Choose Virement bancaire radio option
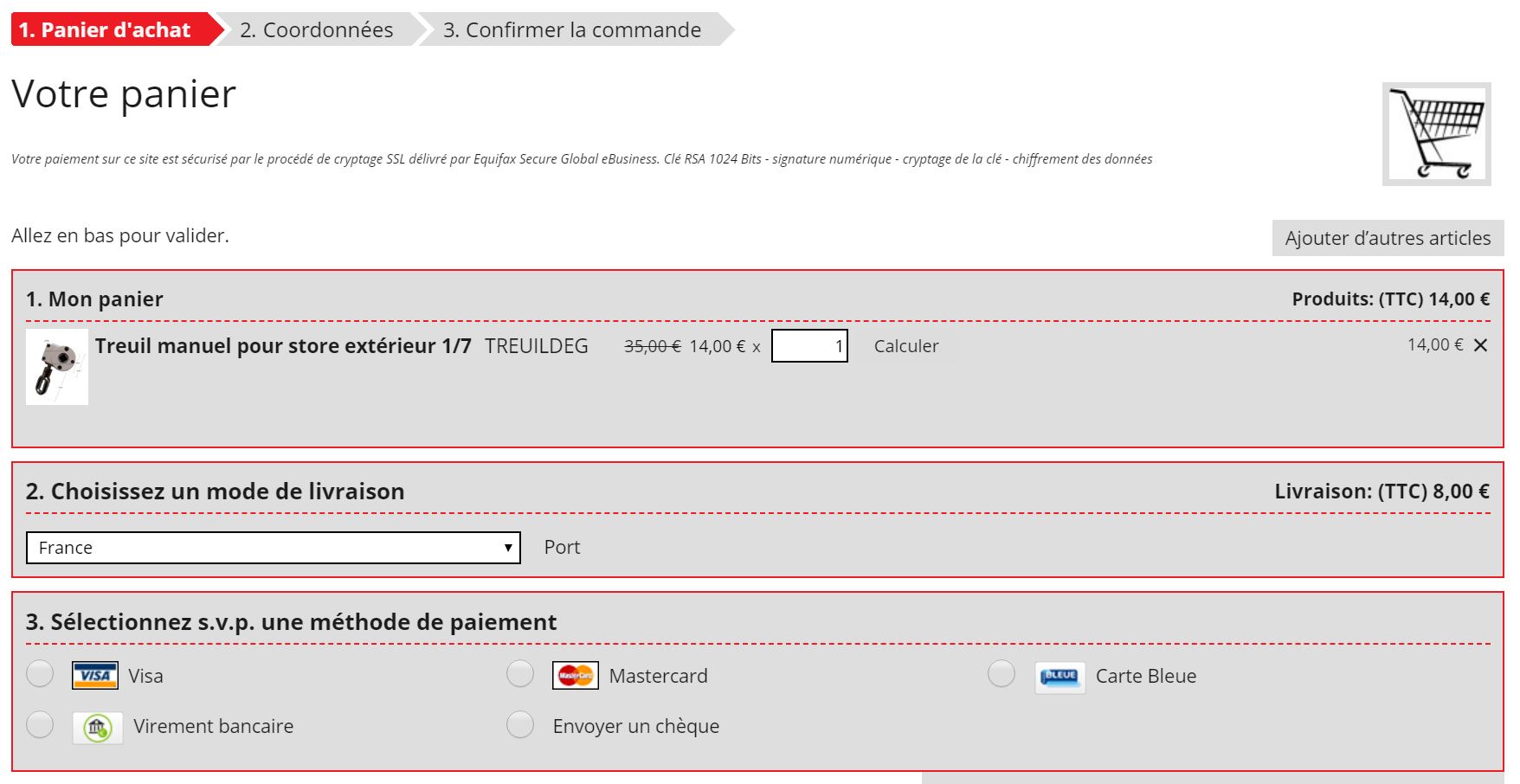Image resolution: width=1520 pixels, height=784 pixels. (x=40, y=724)
